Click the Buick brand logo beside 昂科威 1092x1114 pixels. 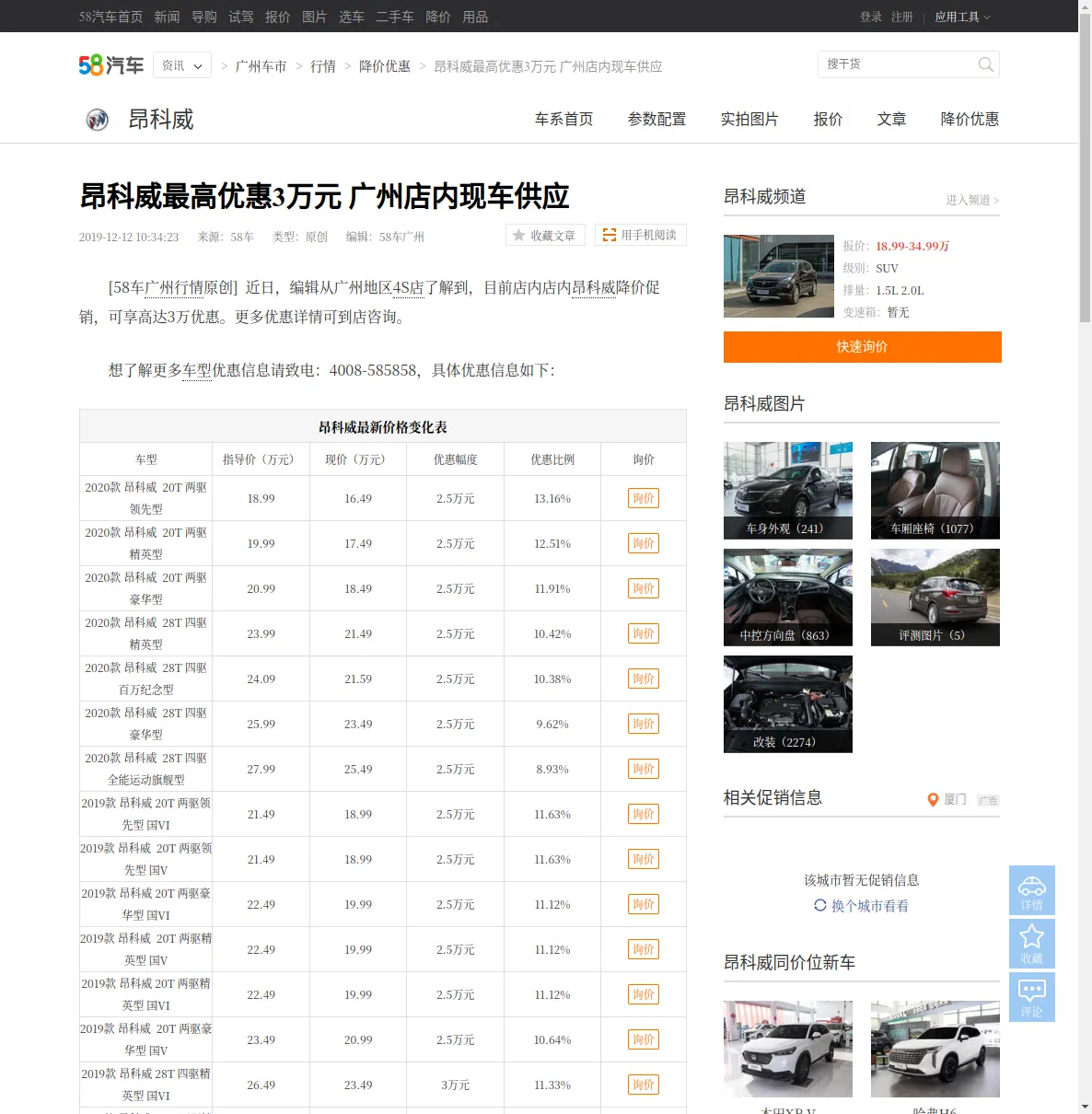pyautogui.click(x=97, y=120)
